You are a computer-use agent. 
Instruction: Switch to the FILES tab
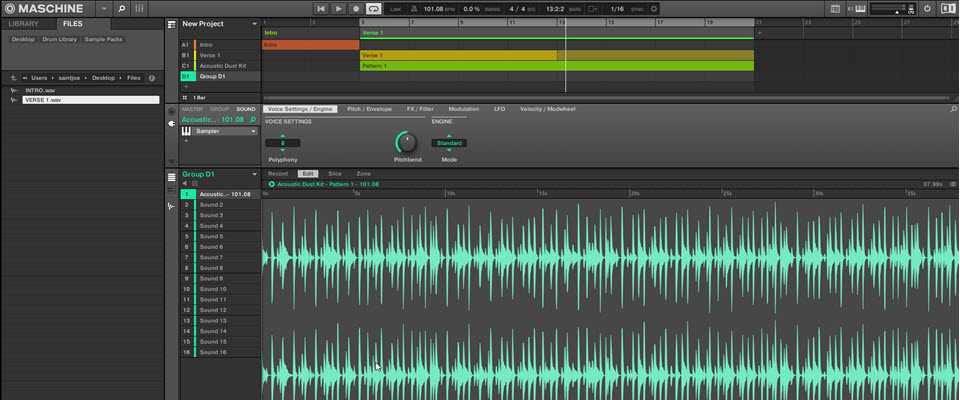coord(73,24)
